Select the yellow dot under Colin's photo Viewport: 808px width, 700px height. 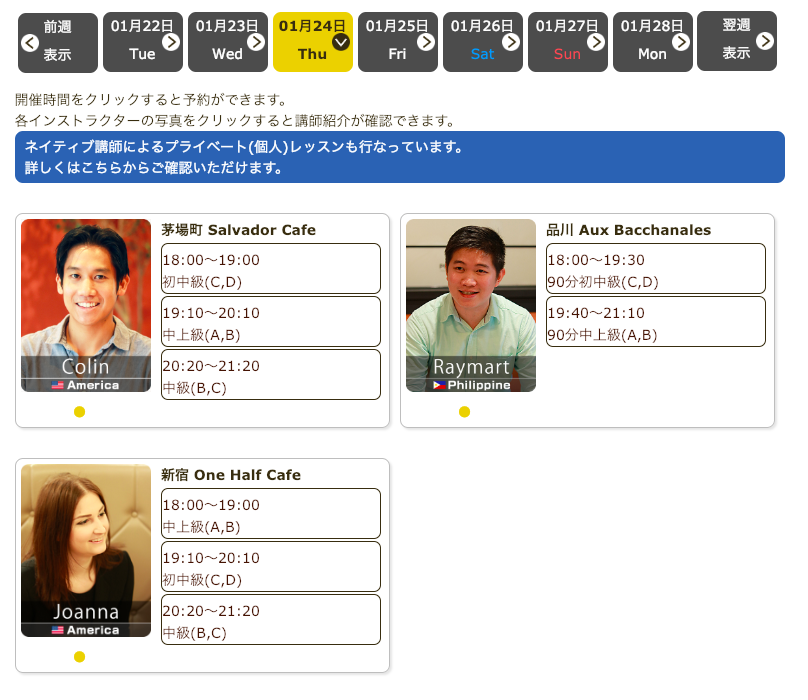80,412
